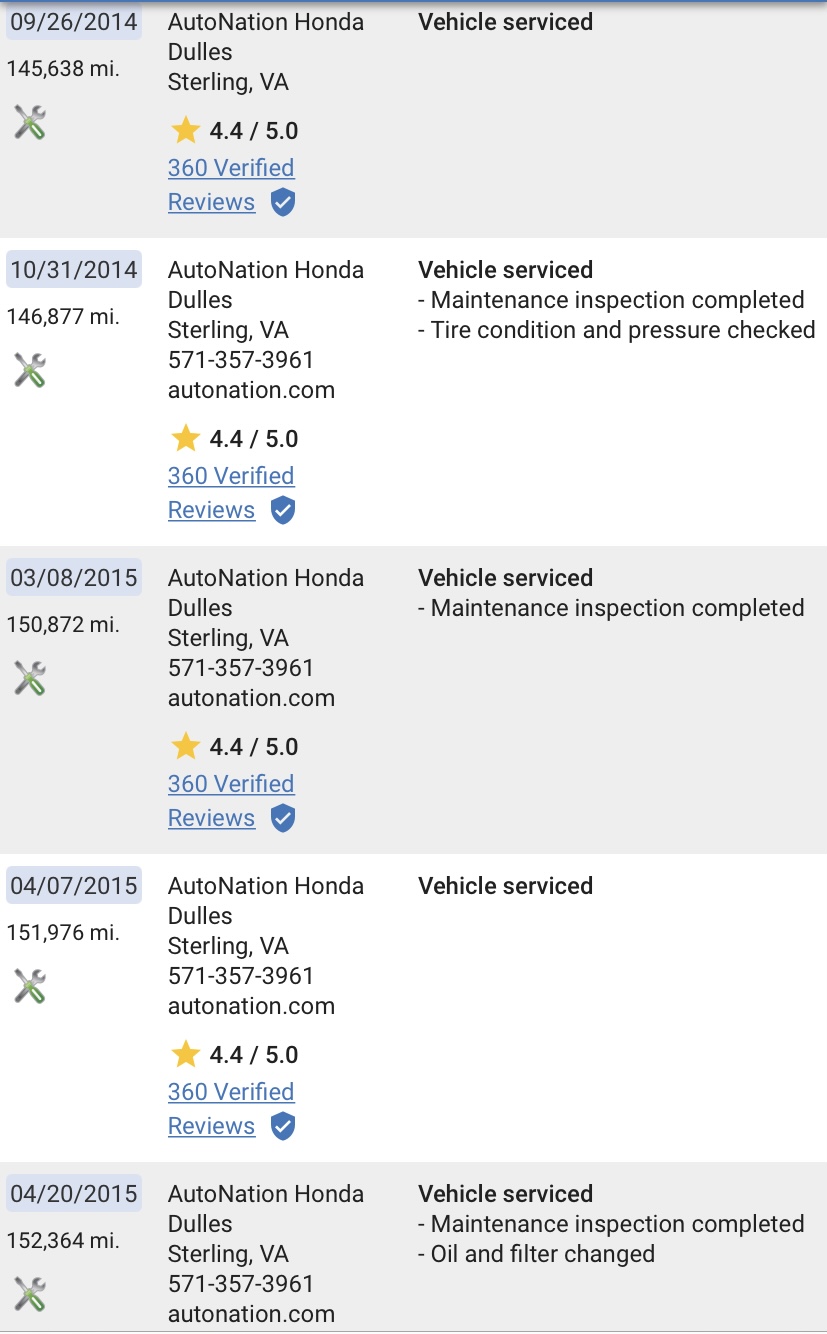The width and height of the screenshot is (827, 1334).
Task: Click the gold rating star in the 04/07/2015 entry
Action: click(185, 1054)
